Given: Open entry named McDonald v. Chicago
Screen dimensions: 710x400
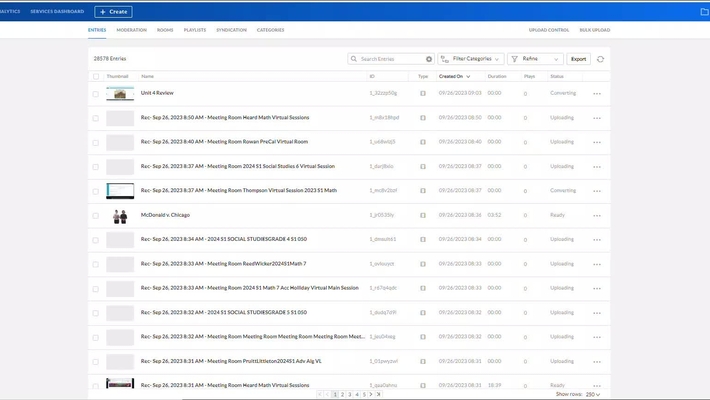Looking at the screenshot, I should coord(165,215).
